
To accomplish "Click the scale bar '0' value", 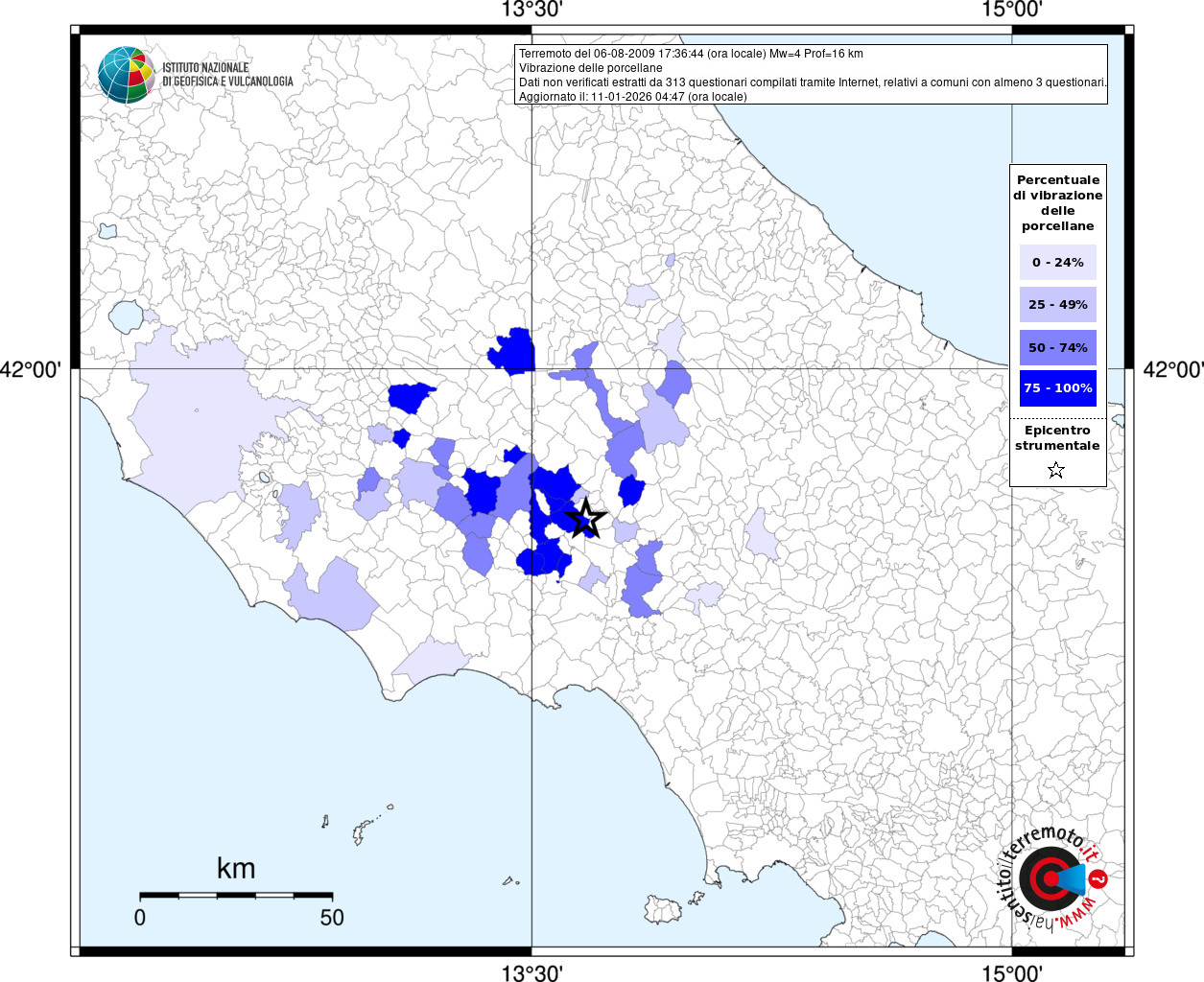I will coord(140,918).
